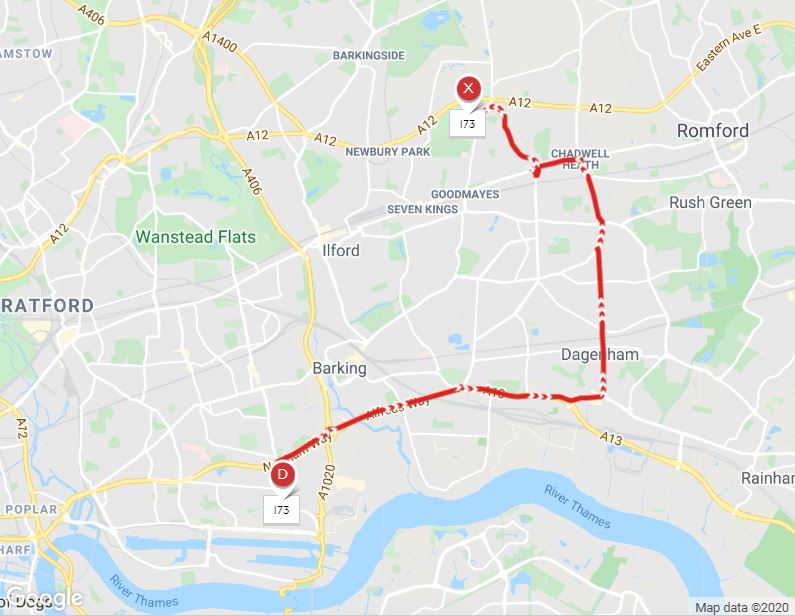Click the A13 road label near Rainham
795x616 pixels.
611,438
